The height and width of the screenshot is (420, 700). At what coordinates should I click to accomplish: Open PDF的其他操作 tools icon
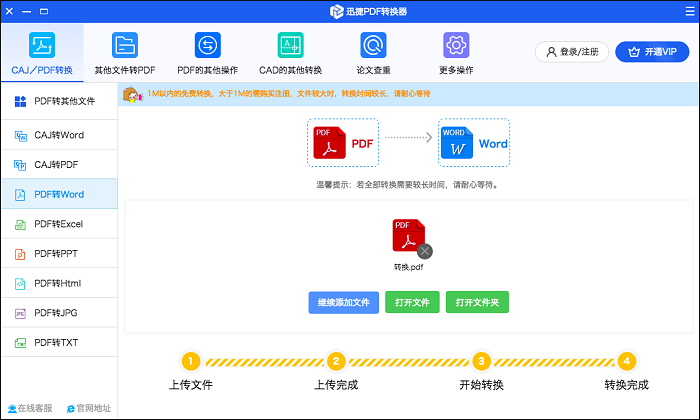[x=207, y=46]
